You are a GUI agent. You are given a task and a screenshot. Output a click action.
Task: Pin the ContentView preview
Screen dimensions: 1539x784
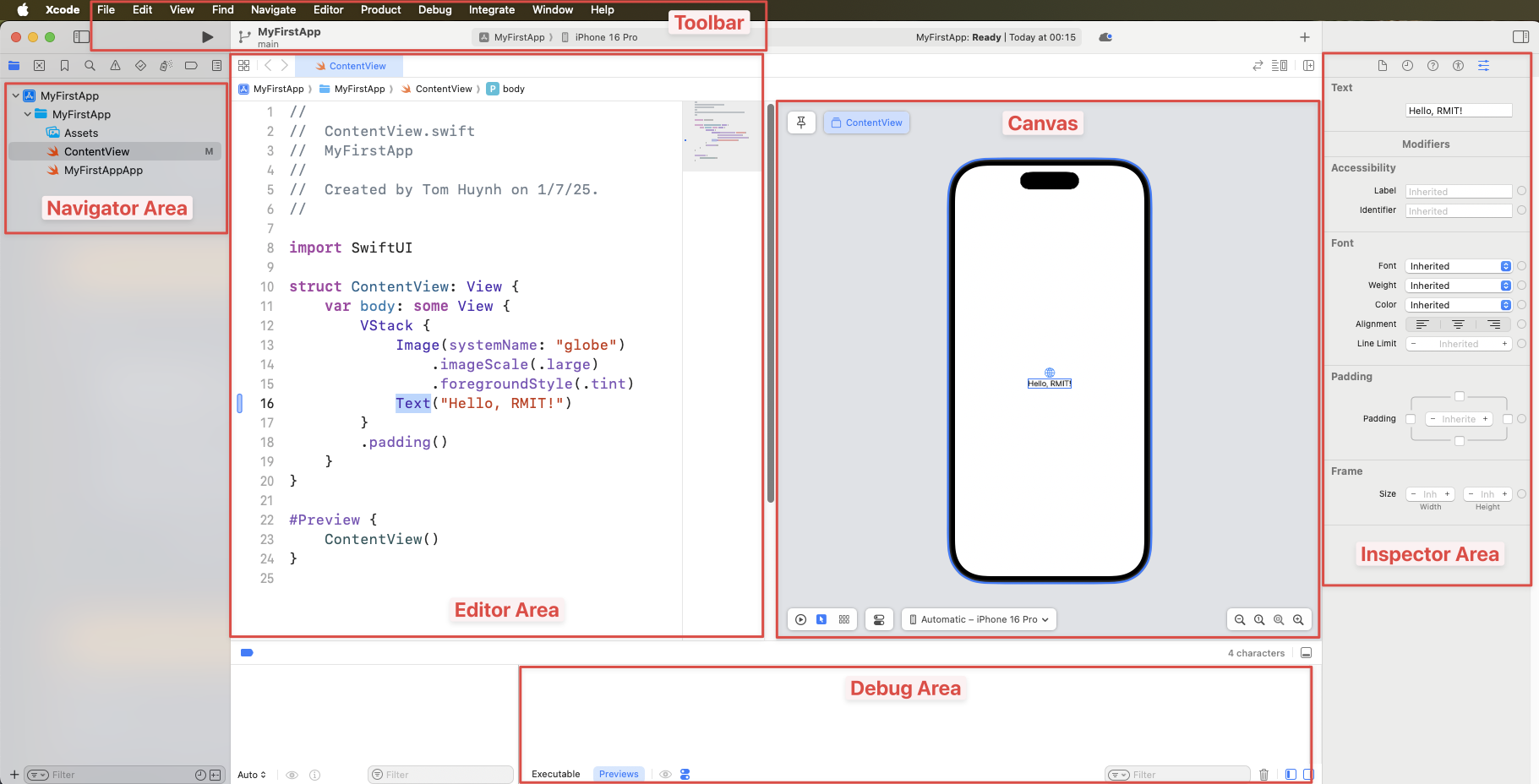[x=800, y=122]
